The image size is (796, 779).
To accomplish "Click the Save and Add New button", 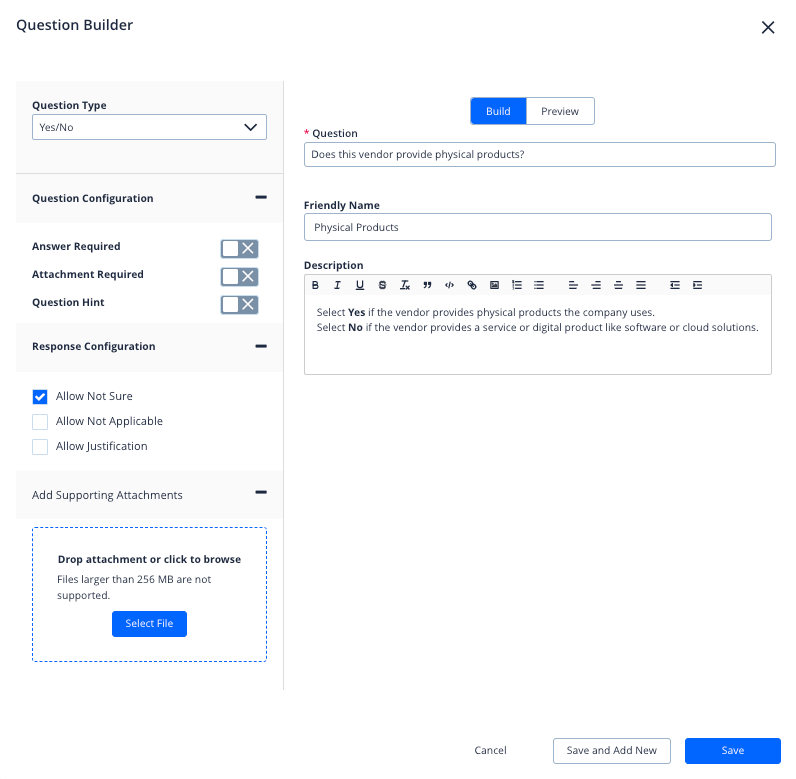I will click(x=611, y=751).
